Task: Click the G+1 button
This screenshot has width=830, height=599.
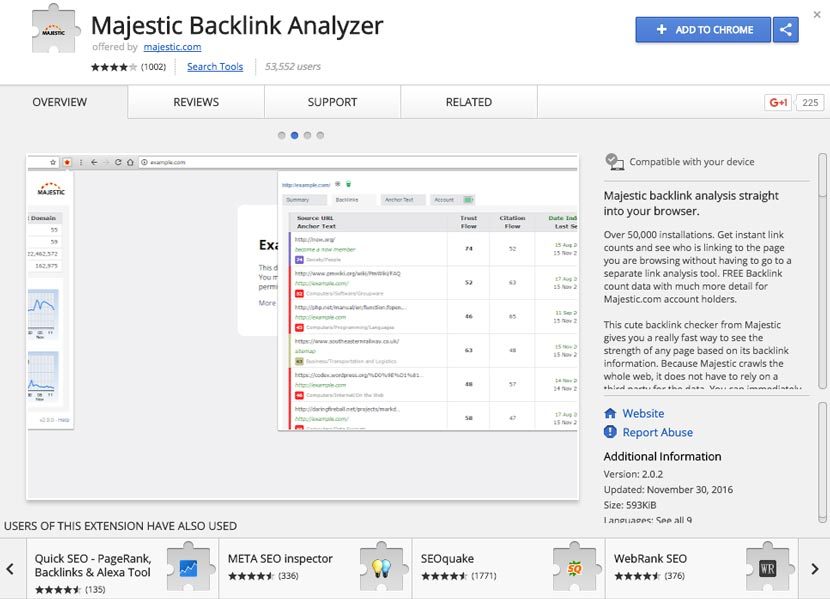Action: 778,103
